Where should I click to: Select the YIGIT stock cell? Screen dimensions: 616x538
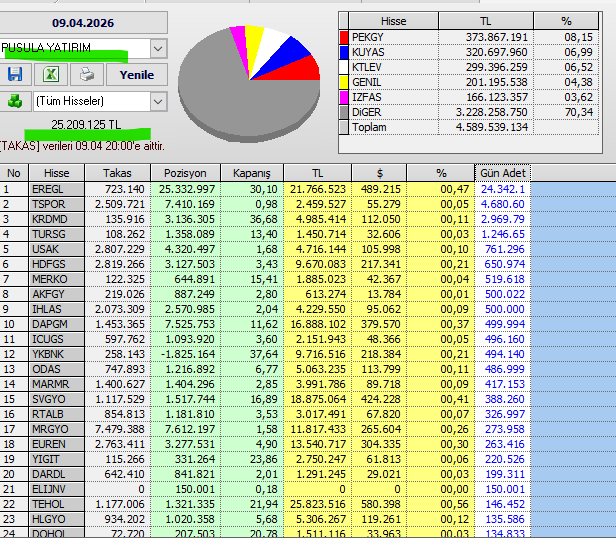click(57, 459)
